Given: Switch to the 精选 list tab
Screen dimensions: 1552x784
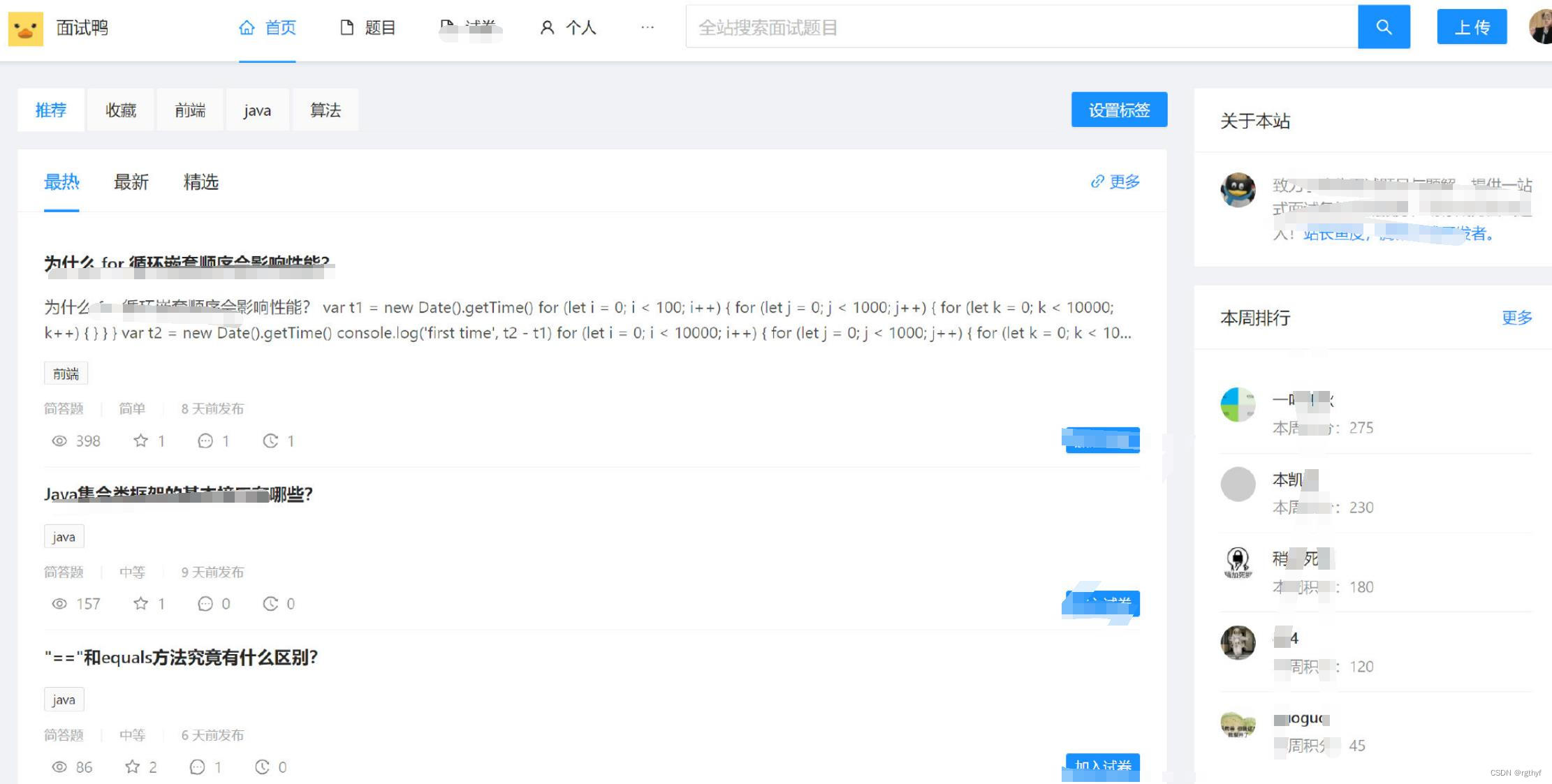Looking at the screenshot, I should tap(201, 182).
